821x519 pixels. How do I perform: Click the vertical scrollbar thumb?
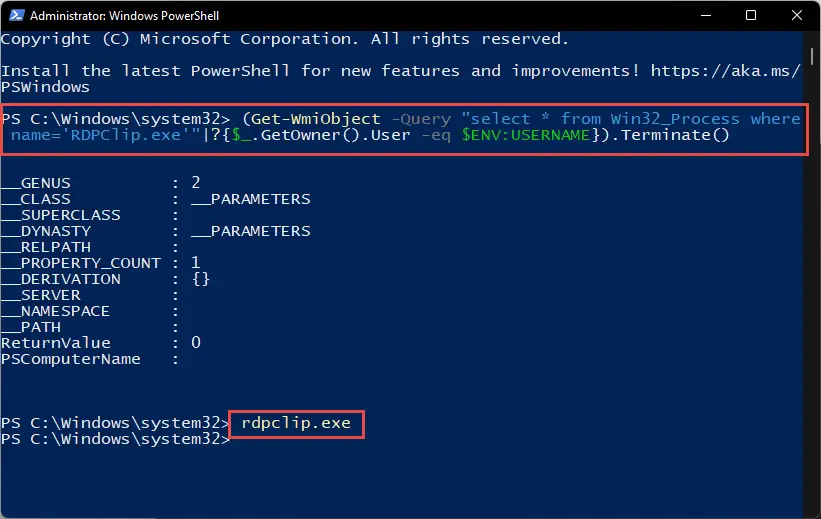click(x=812, y=56)
